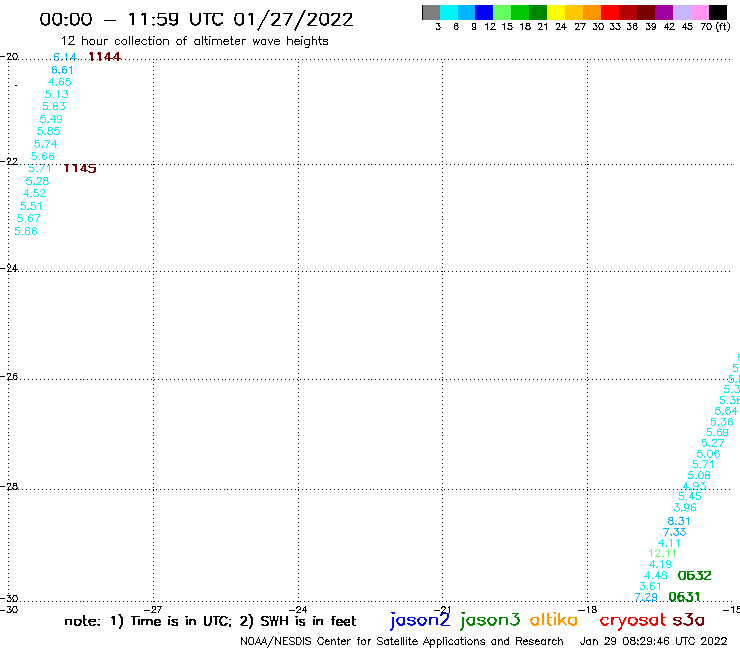Click the Jan 29 08:29:46 UTC timestamp
Screen dimensions: 740x650
653,641
